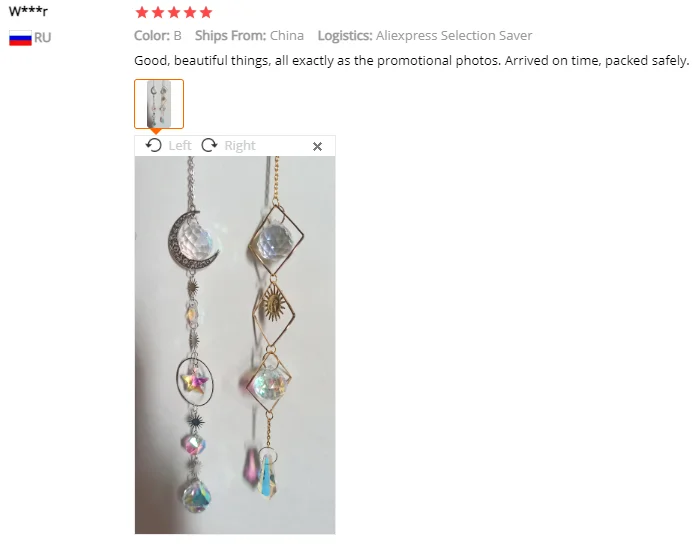The height and width of the screenshot is (546, 697).
Task: Click the second red rating star
Action: tap(158, 12)
